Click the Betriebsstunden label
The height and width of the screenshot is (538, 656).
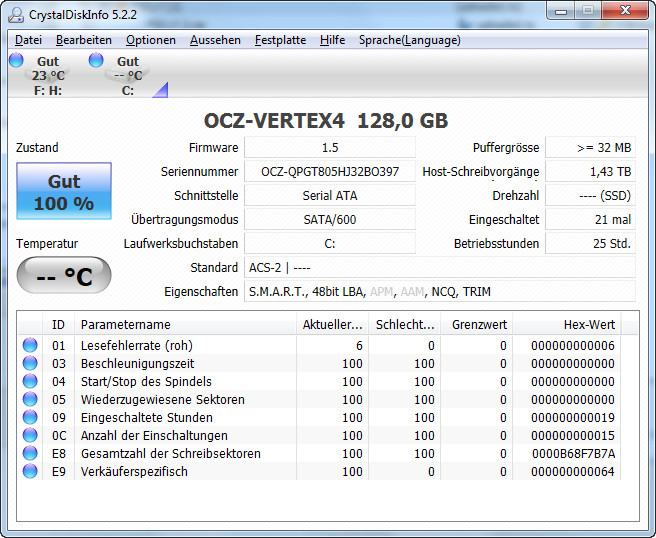pyautogui.click(x=496, y=243)
